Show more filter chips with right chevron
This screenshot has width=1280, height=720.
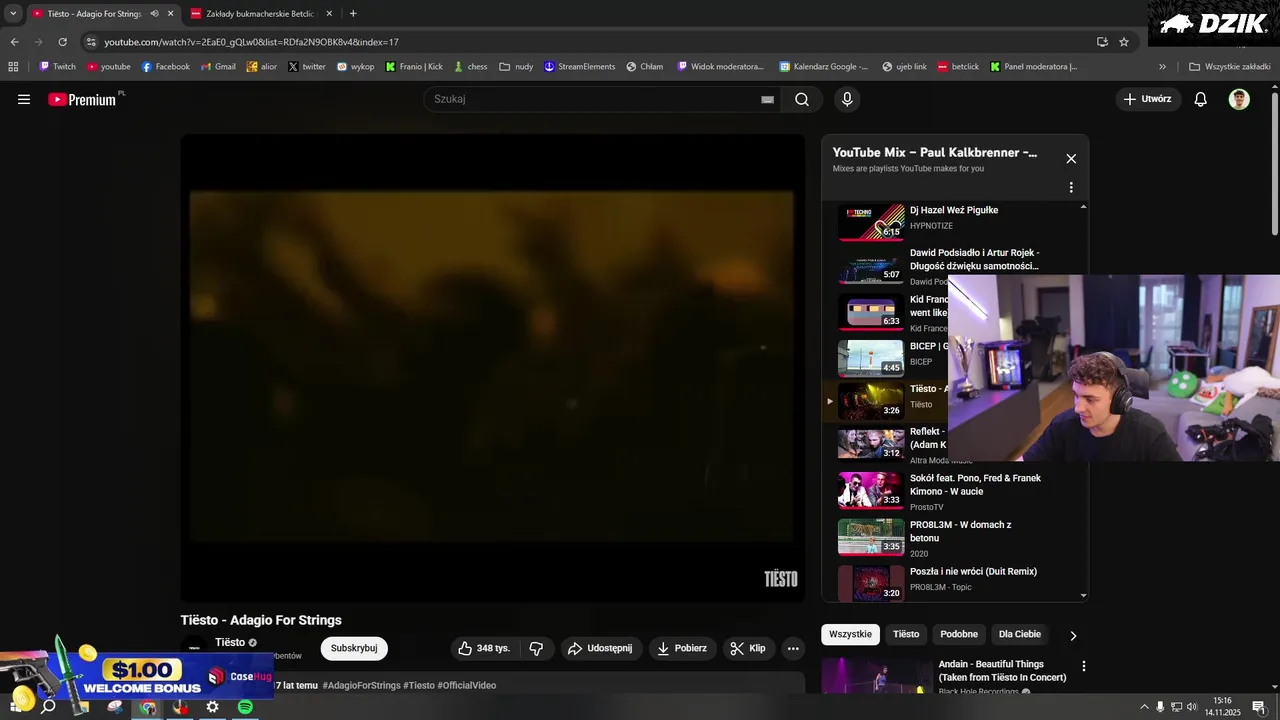point(1073,635)
